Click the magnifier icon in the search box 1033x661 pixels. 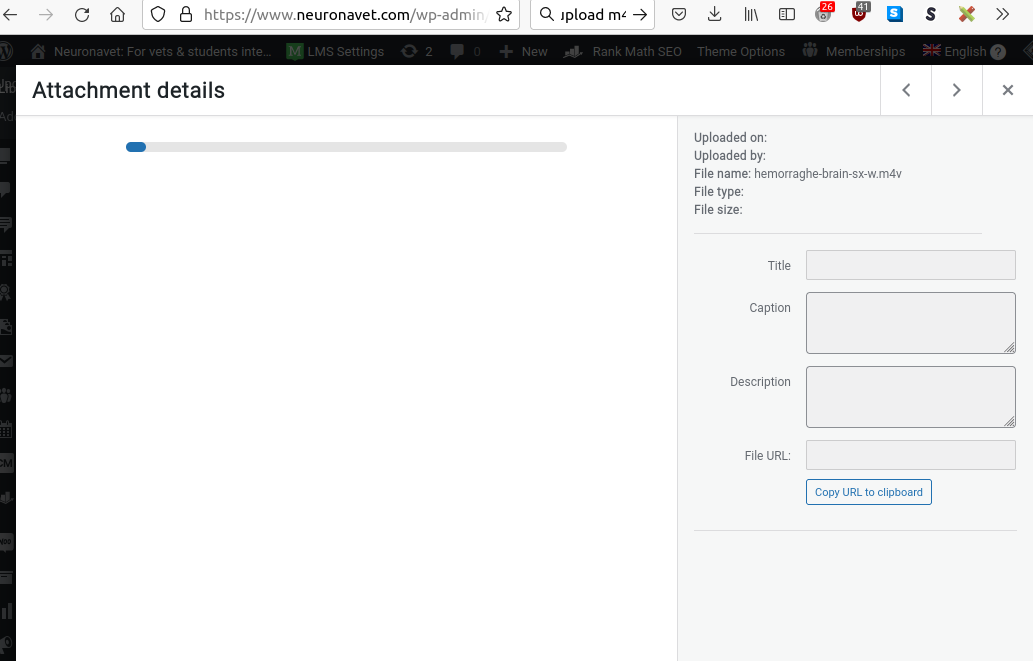[546, 14]
